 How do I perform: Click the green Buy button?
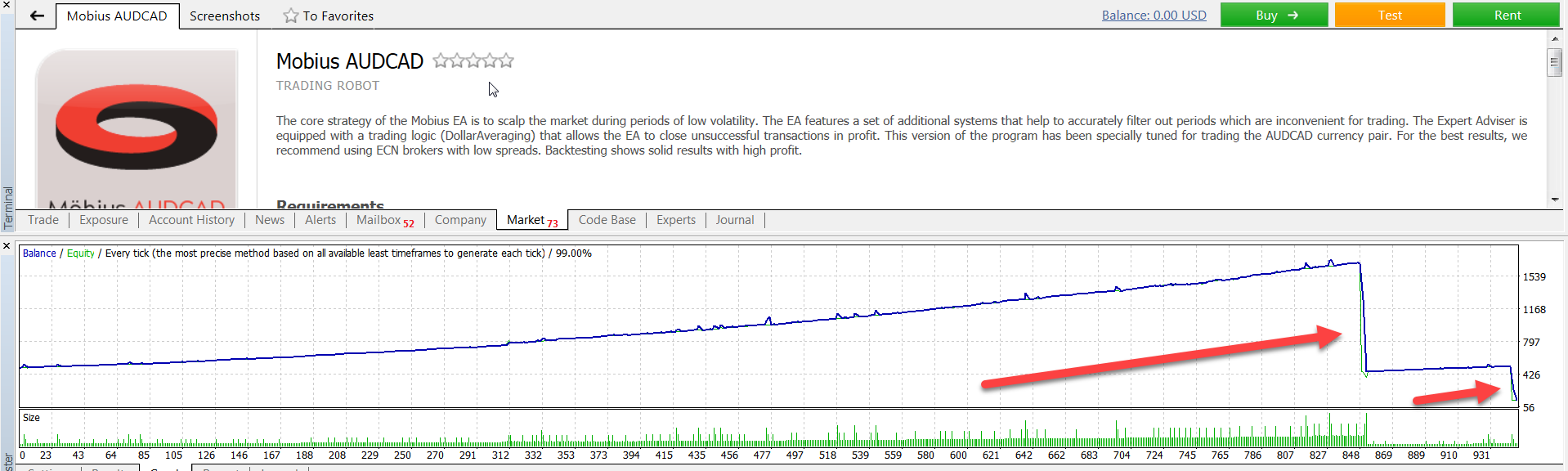[1274, 15]
